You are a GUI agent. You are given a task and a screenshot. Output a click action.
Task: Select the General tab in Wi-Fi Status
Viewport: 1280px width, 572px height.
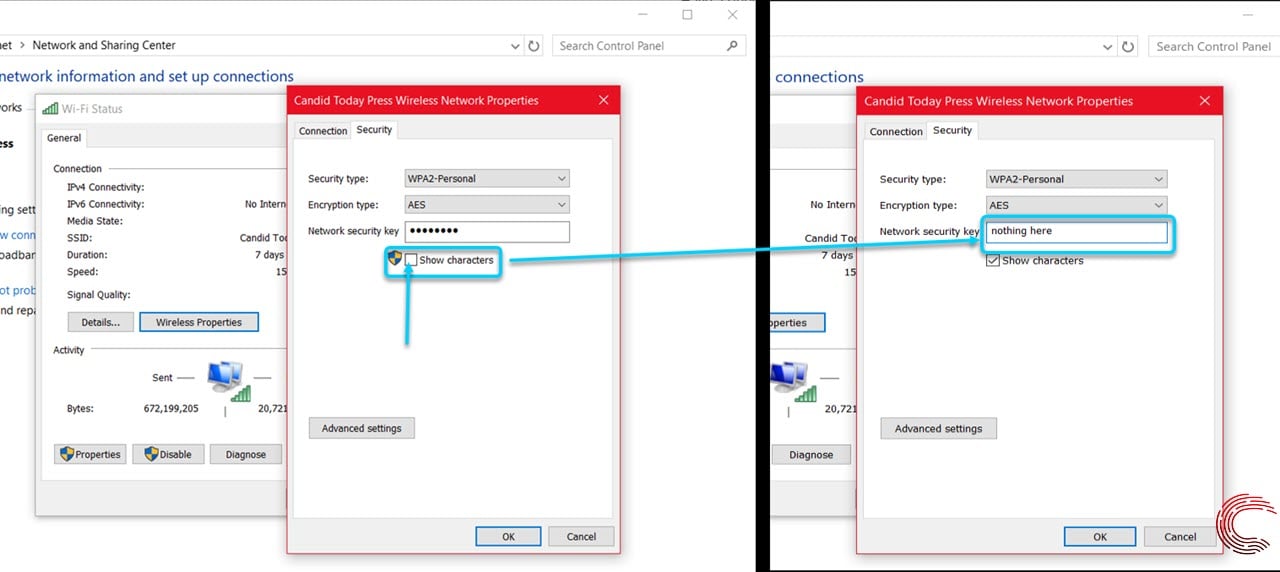[64, 138]
